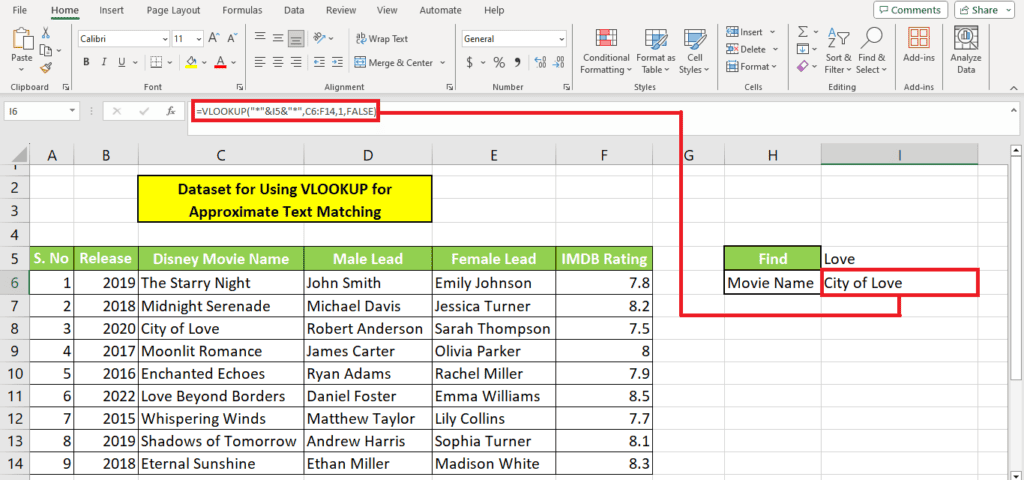The width and height of the screenshot is (1024, 480).
Task: Increase font size with large A icon
Action: [x=214, y=39]
